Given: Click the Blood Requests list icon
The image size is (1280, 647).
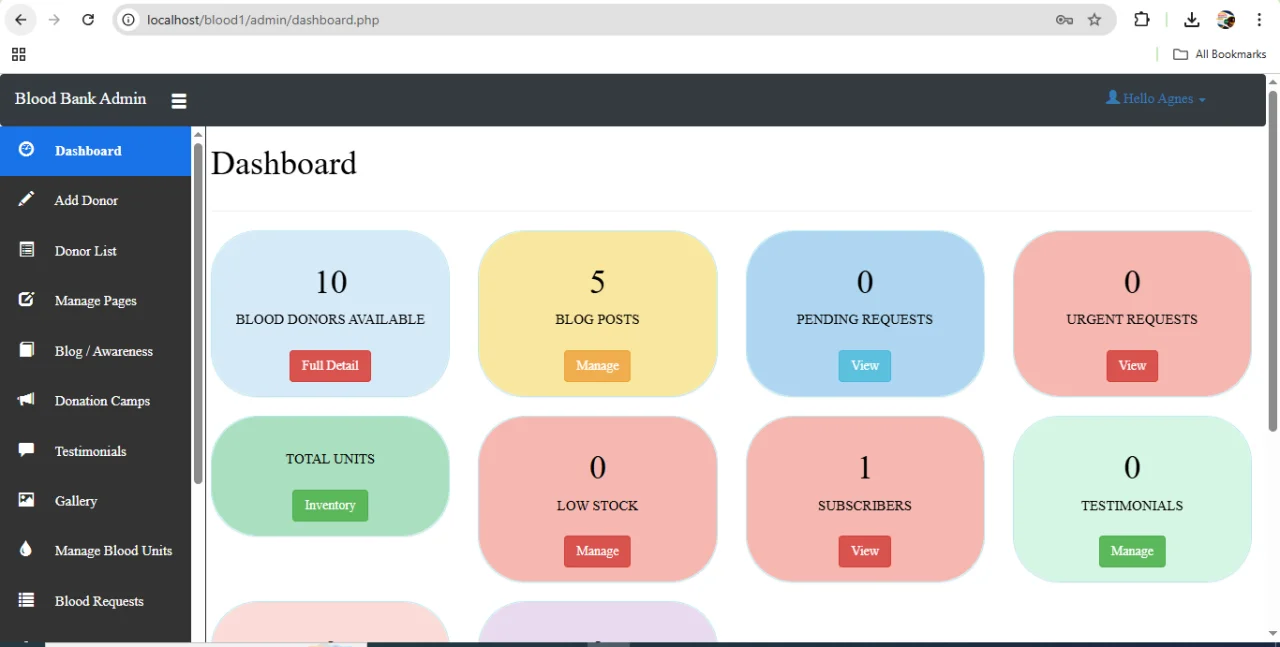Looking at the screenshot, I should (27, 600).
